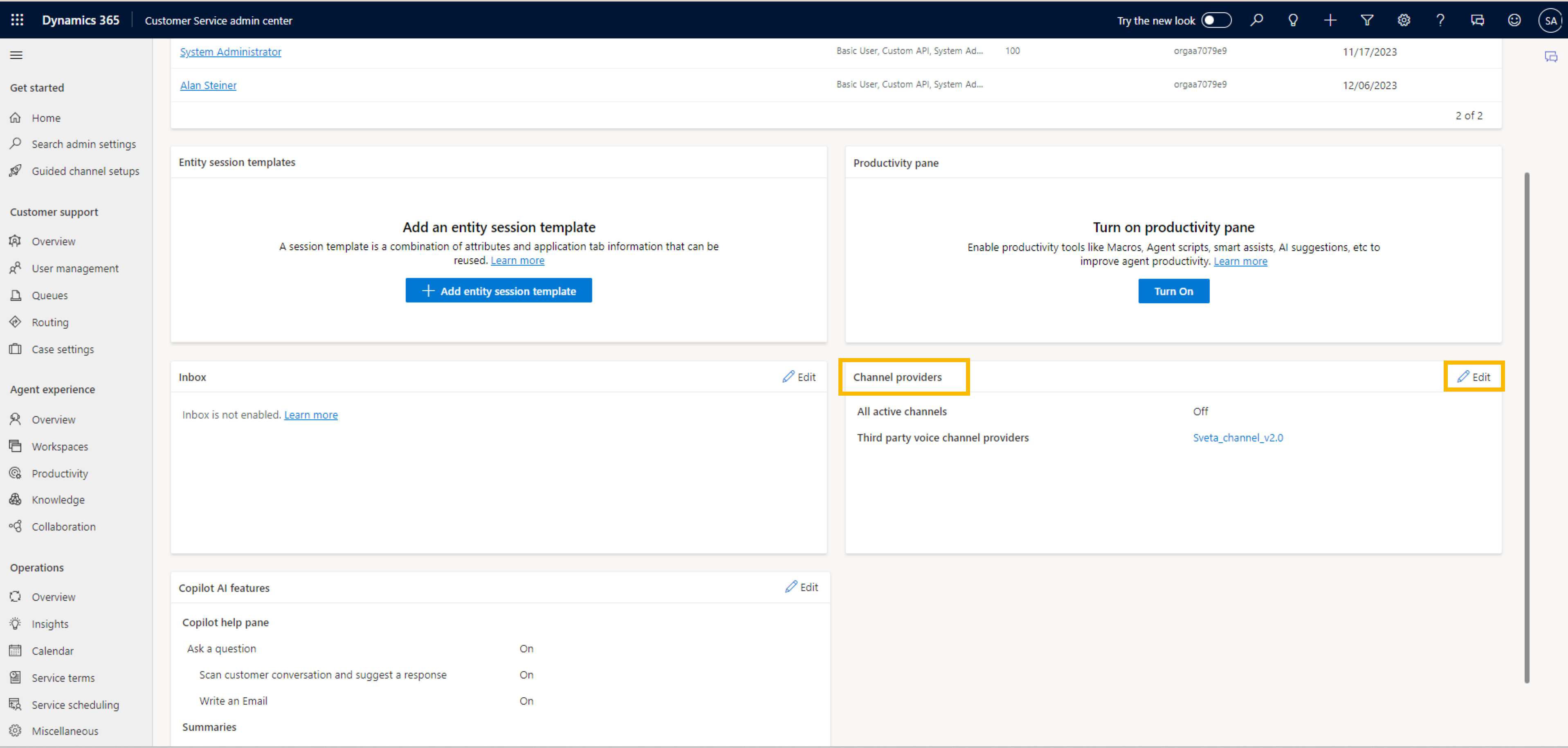The height and width of the screenshot is (748, 1568).
Task: Click the page vertical scrollbar
Action: (1526, 428)
